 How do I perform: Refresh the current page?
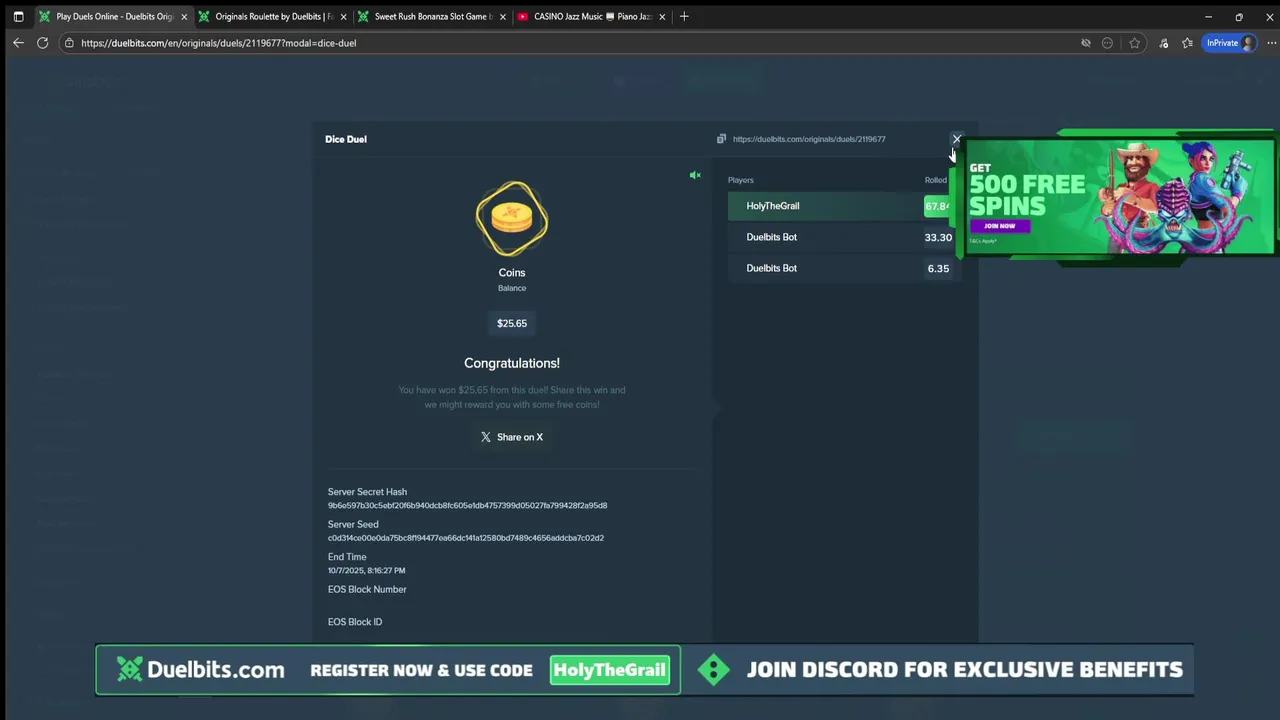click(x=43, y=43)
